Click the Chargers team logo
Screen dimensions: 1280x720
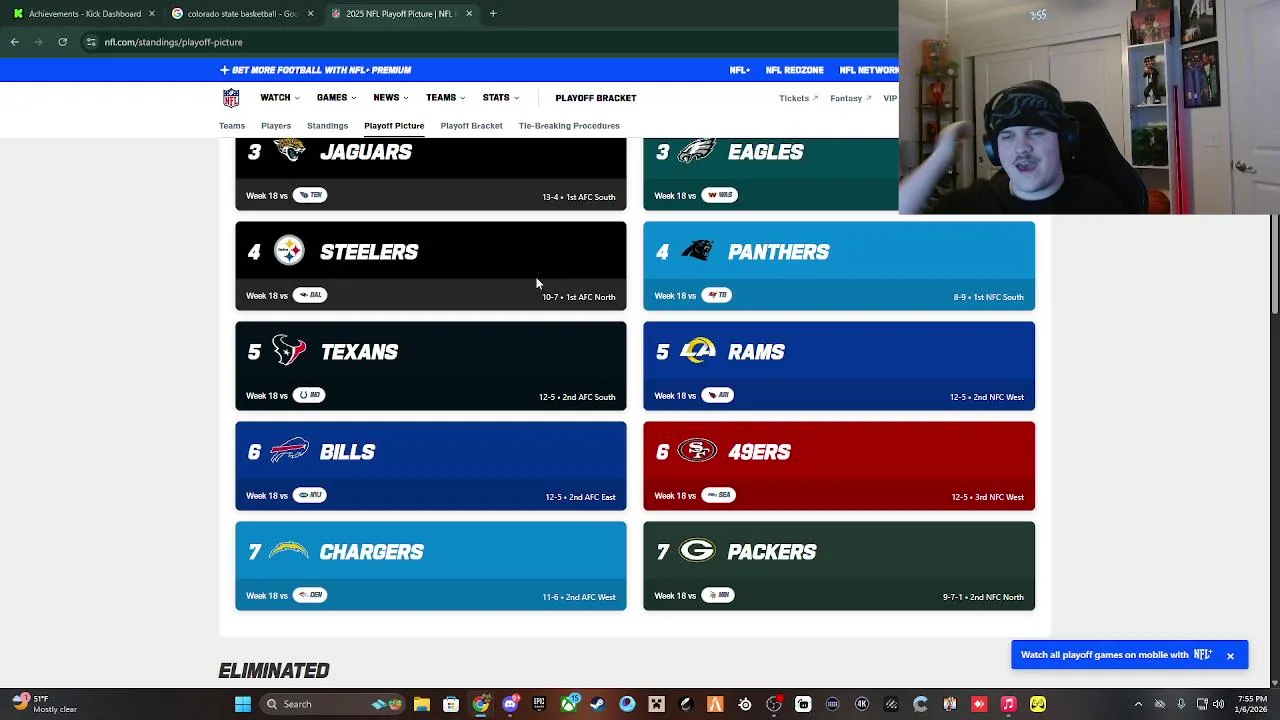(x=289, y=551)
